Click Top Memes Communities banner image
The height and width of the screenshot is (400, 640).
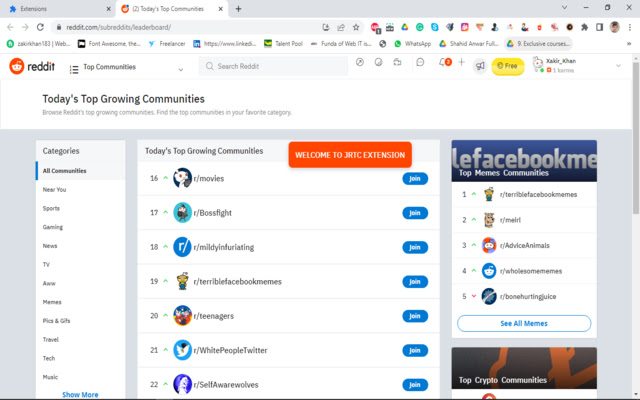(524, 161)
